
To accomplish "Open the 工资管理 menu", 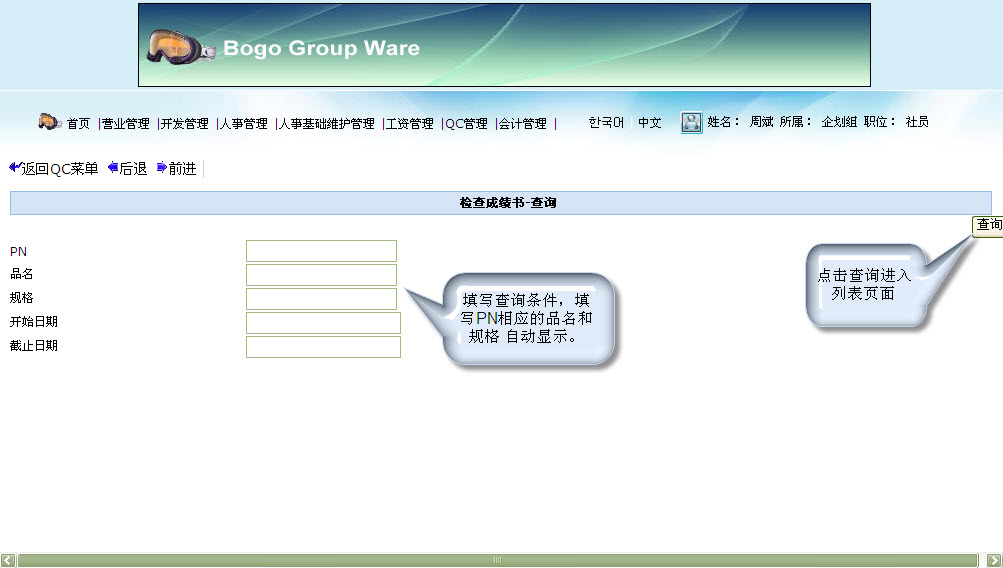I will (409, 123).
